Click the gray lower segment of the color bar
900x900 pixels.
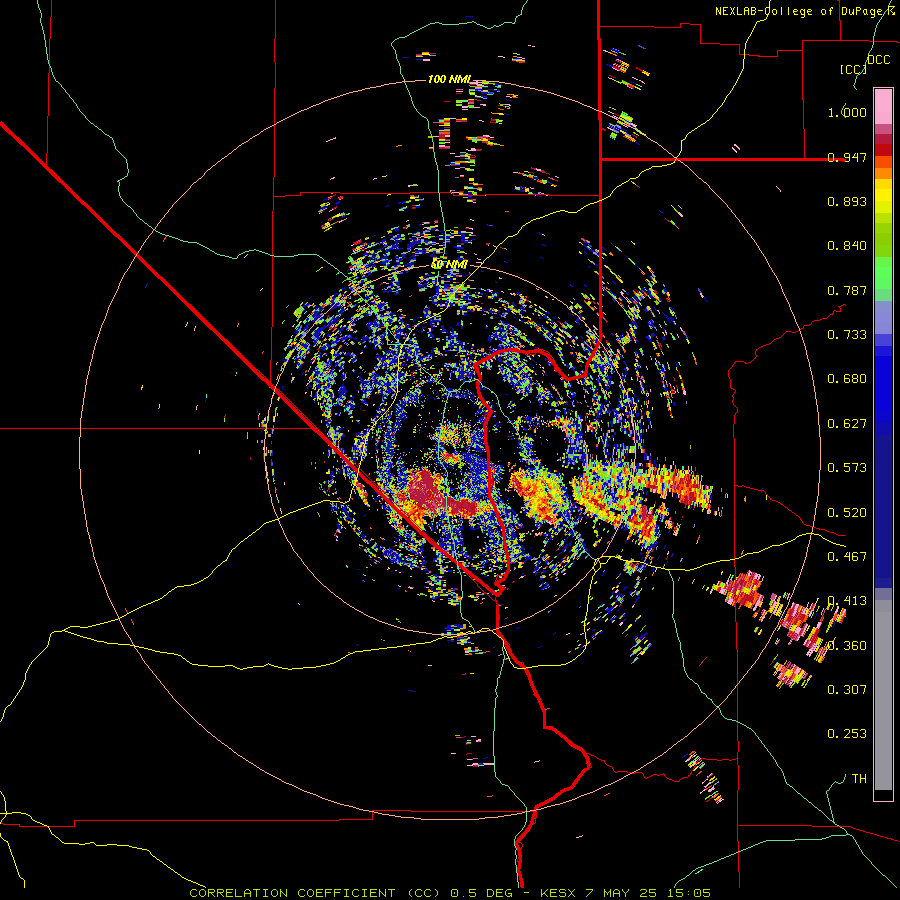(x=883, y=695)
